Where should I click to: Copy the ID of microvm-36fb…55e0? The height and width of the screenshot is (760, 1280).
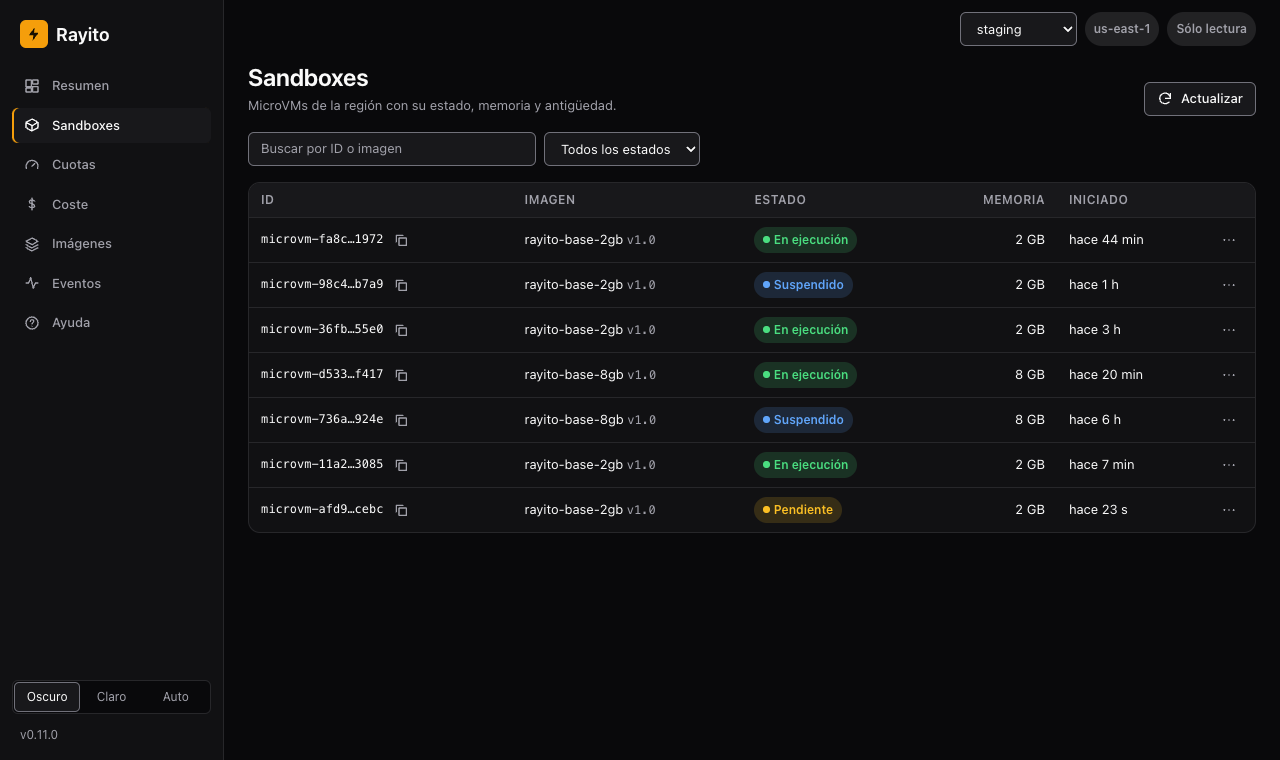tap(401, 330)
